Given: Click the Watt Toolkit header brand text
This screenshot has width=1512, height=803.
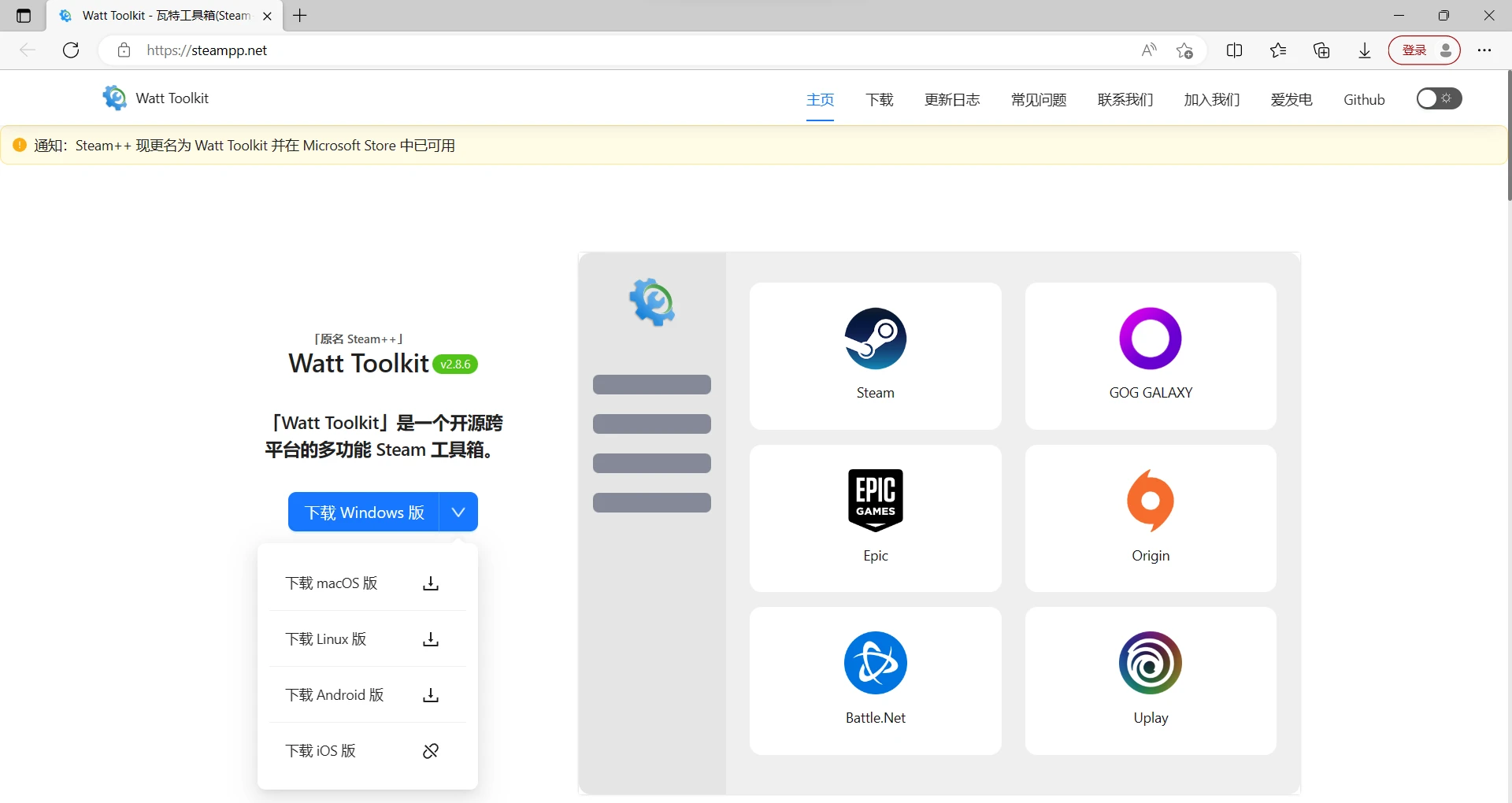Looking at the screenshot, I should pos(172,98).
